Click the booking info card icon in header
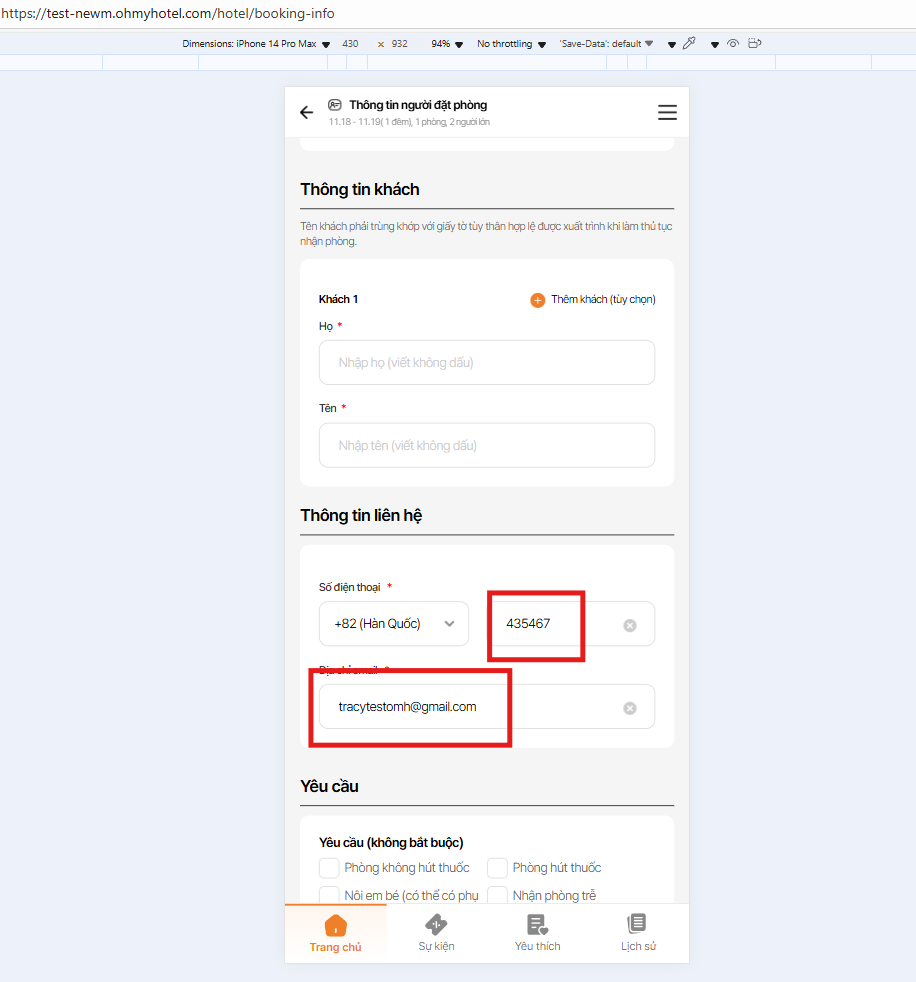 pos(335,105)
